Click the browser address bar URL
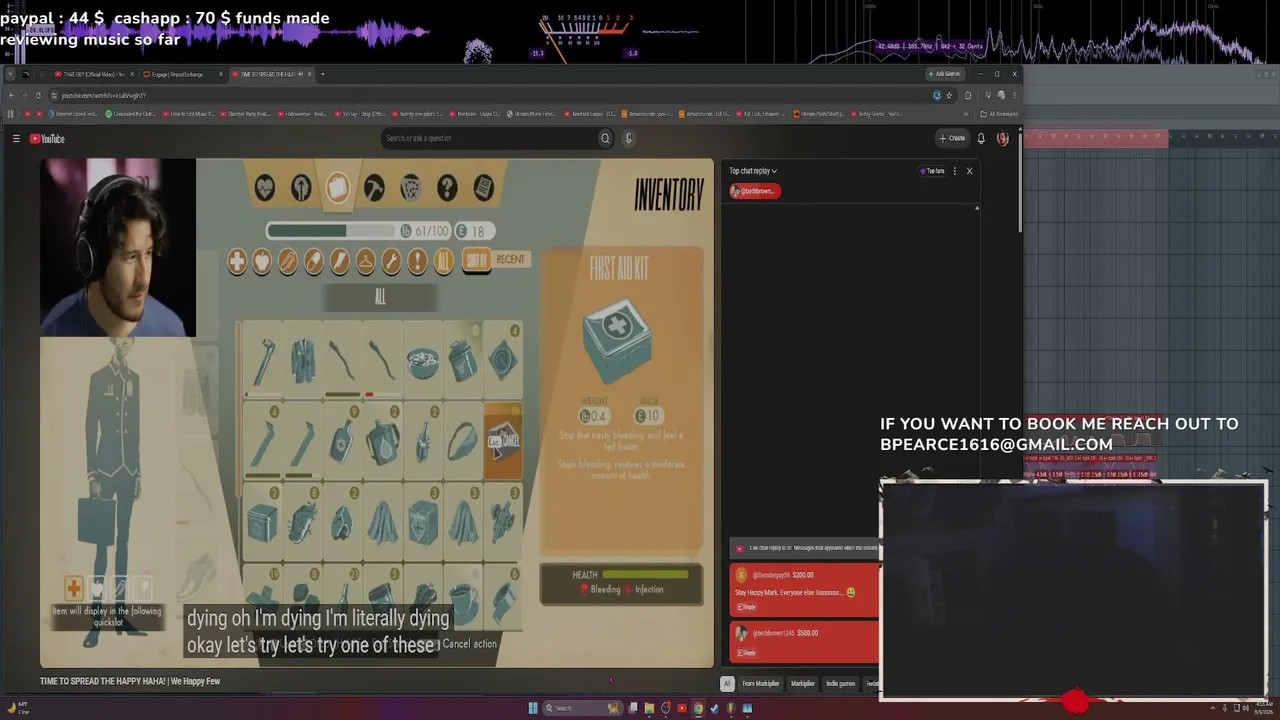Image resolution: width=1280 pixels, height=720 pixels. pos(104,95)
